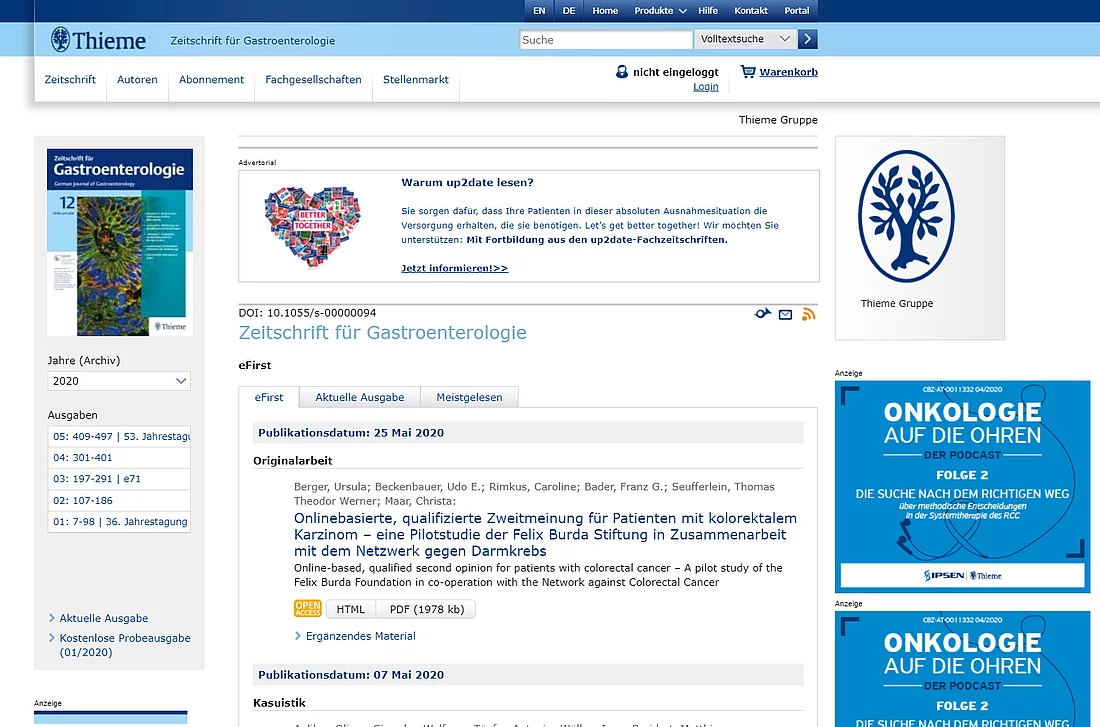Open the Jahre Archiv year selector showing 2020
This screenshot has width=1100, height=727.
pyautogui.click(x=118, y=381)
